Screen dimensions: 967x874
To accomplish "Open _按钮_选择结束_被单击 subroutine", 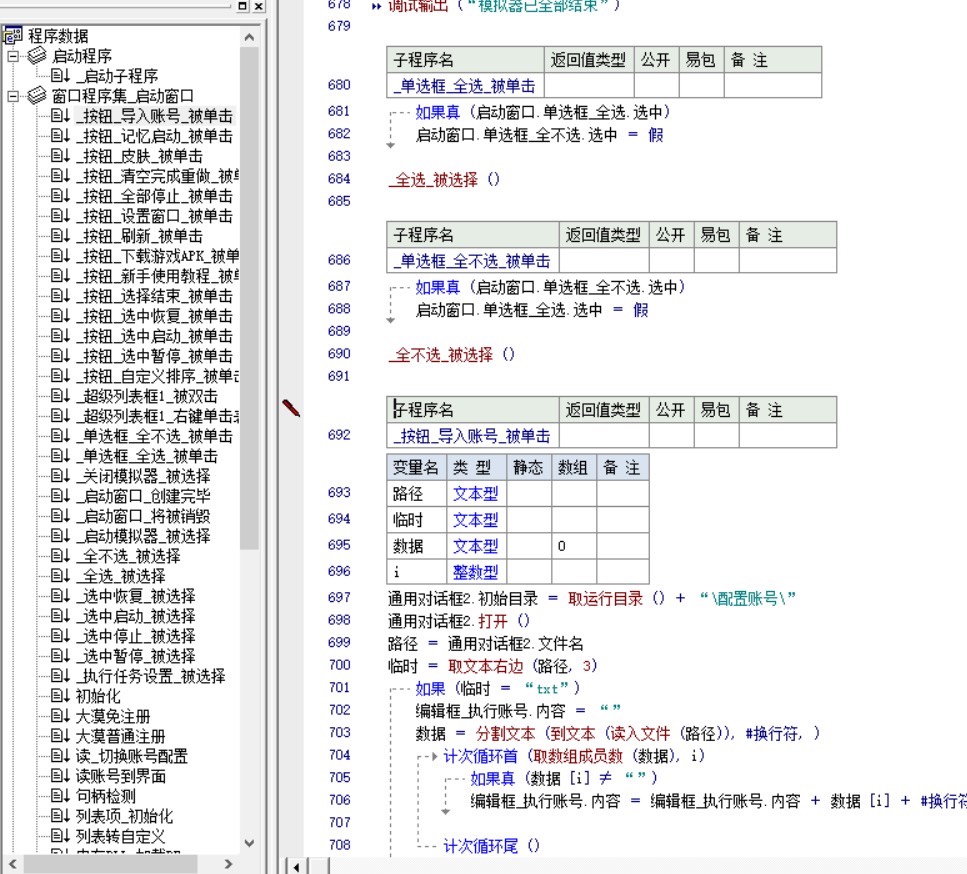I will (154, 296).
